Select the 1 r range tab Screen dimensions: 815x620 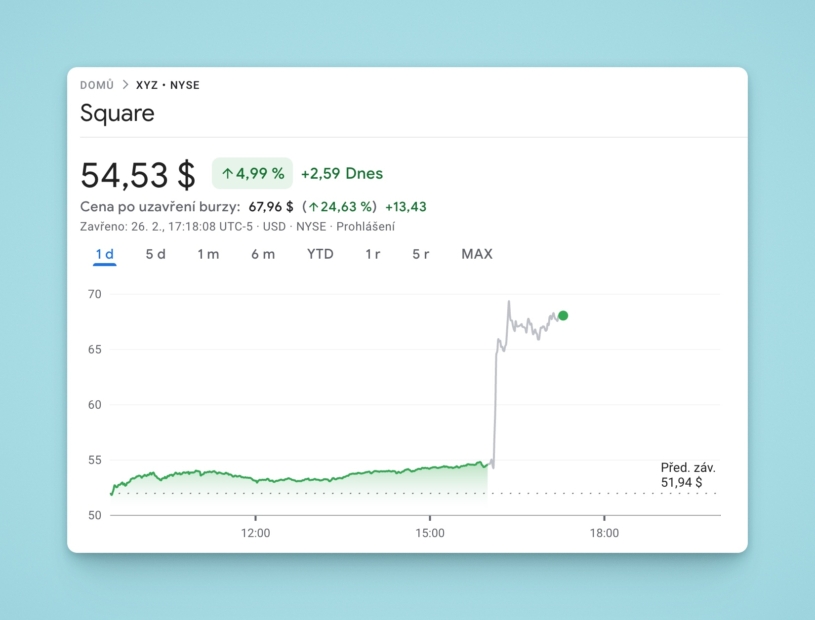pyautogui.click(x=372, y=254)
